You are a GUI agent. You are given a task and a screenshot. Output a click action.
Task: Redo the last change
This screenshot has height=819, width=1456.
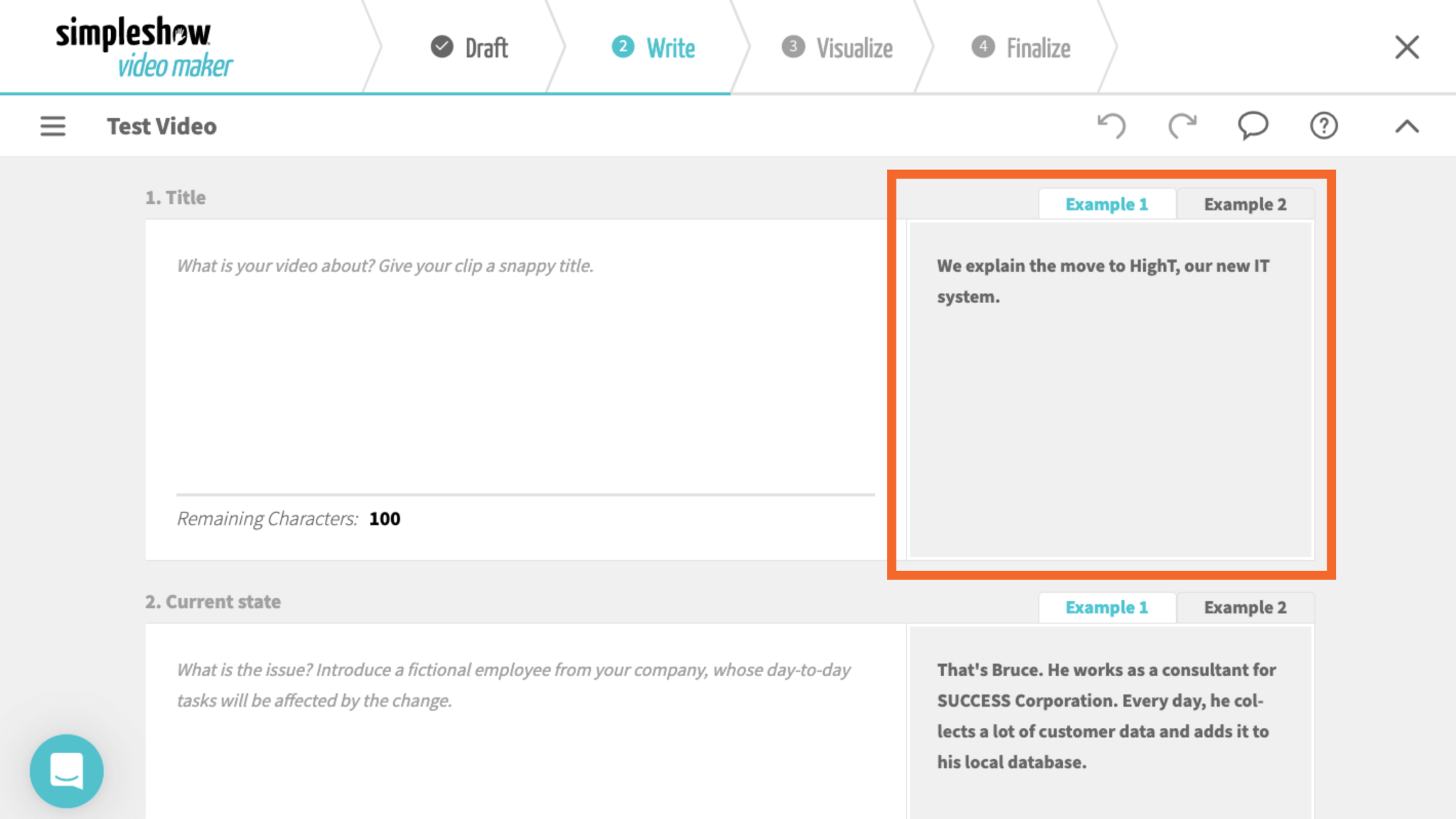pyautogui.click(x=1182, y=126)
